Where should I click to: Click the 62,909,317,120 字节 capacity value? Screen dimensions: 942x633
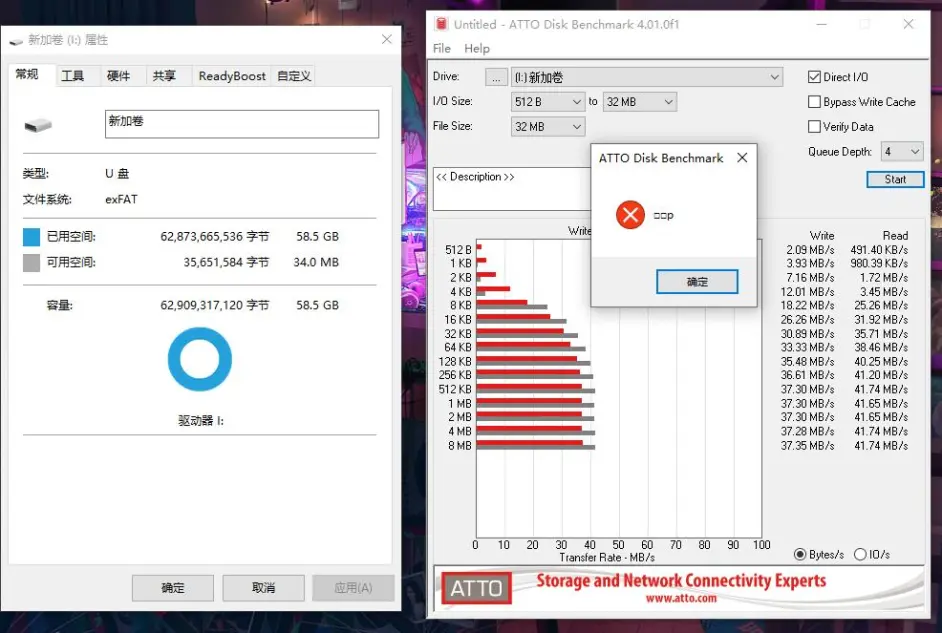coord(214,305)
